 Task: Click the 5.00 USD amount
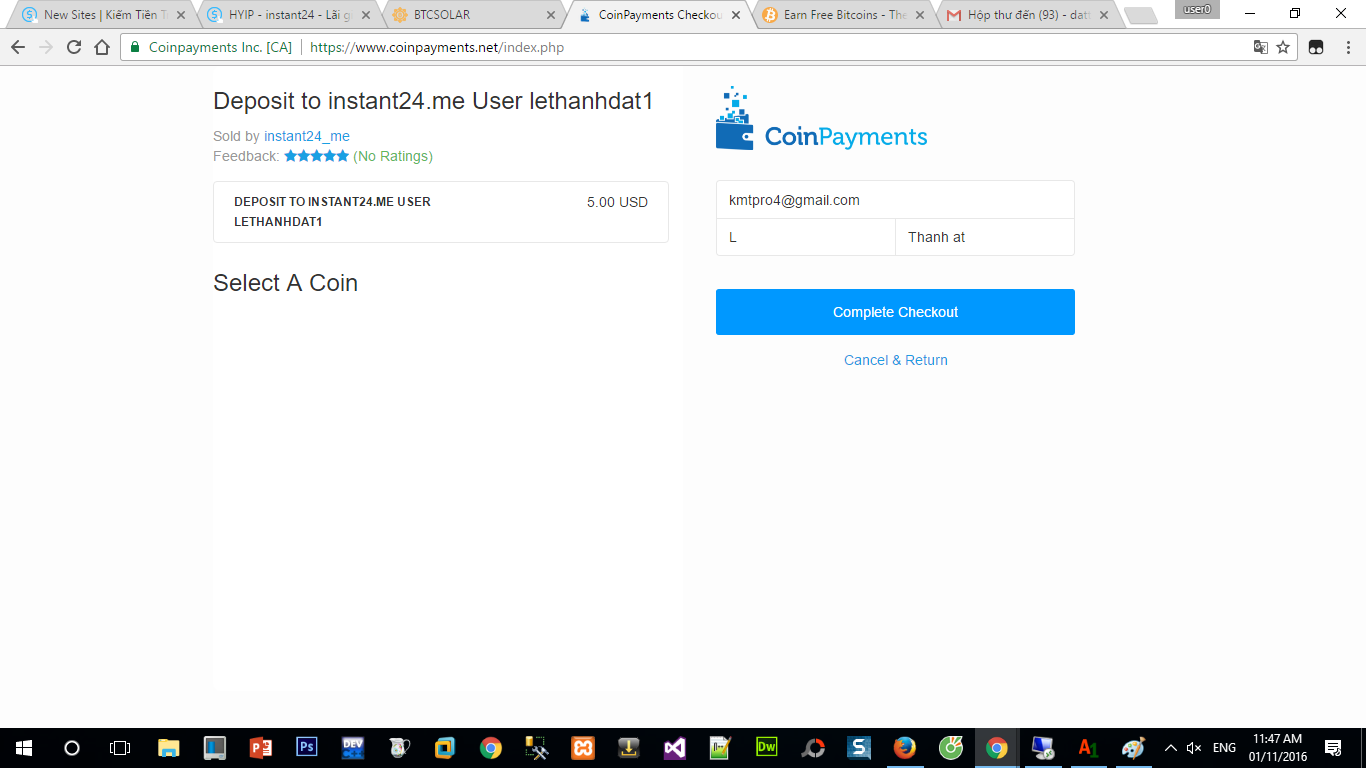pos(617,202)
